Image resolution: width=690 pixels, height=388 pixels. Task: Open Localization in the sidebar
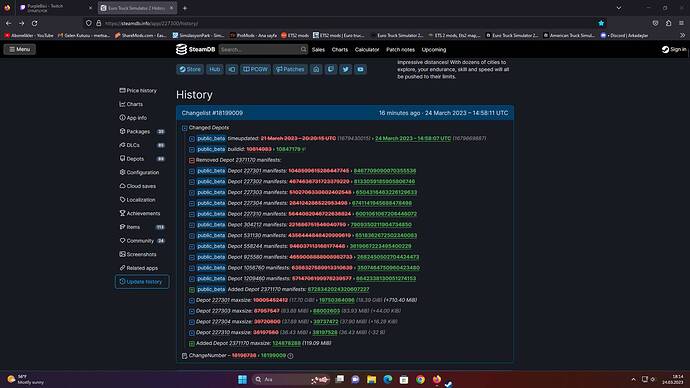pos(138,200)
